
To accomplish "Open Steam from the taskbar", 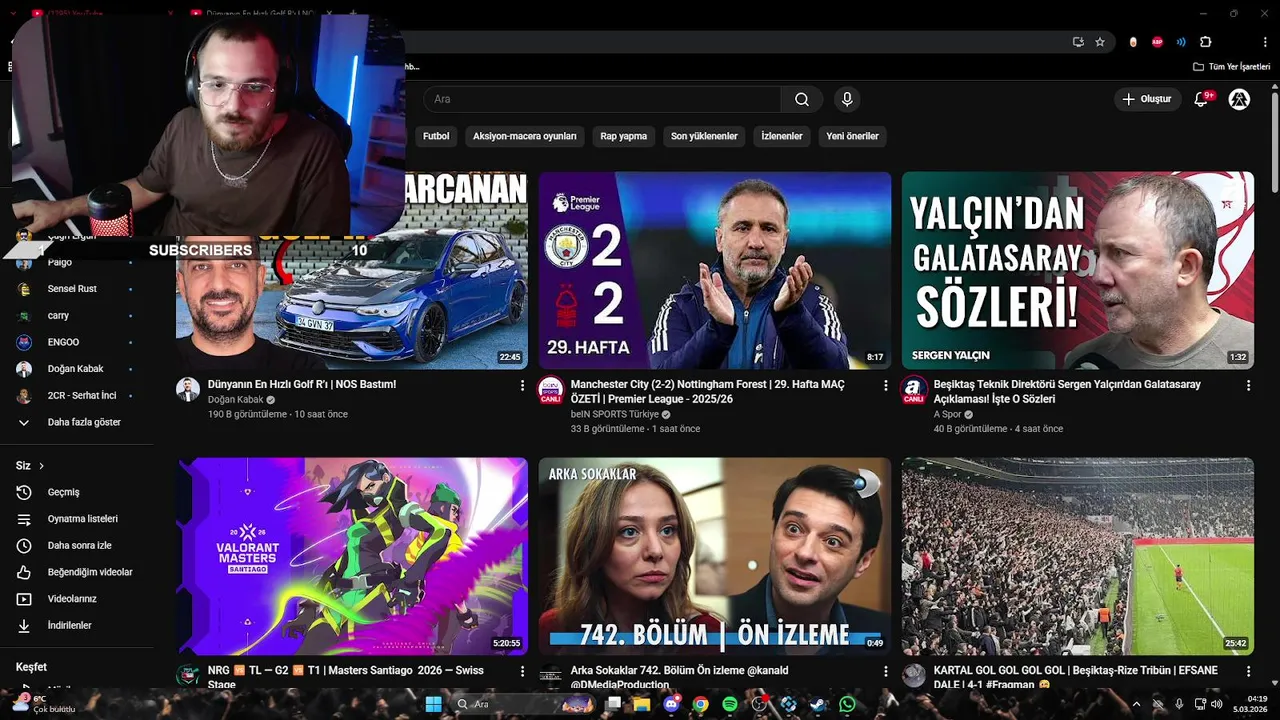I will (818, 704).
